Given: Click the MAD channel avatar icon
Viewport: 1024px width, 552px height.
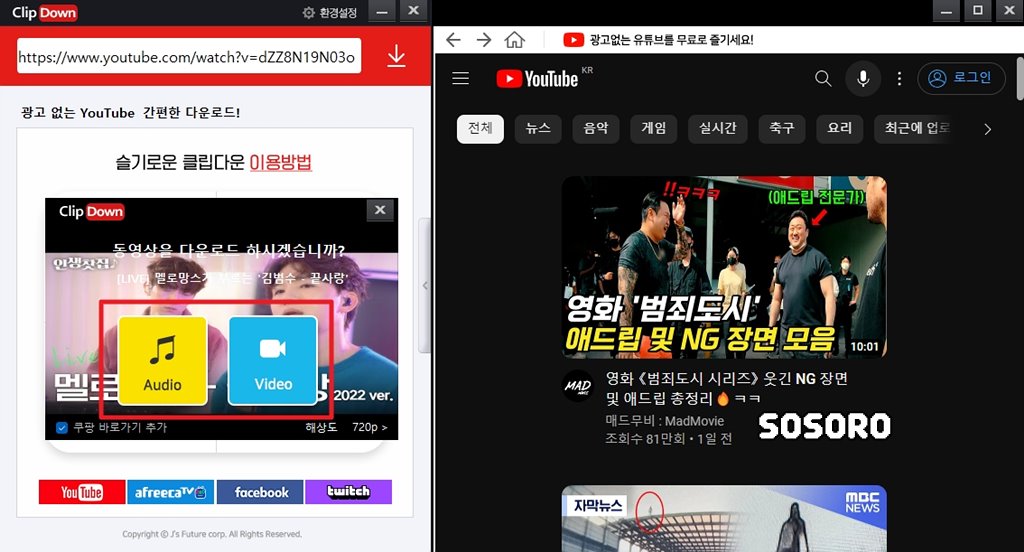Looking at the screenshot, I should click(x=578, y=386).
